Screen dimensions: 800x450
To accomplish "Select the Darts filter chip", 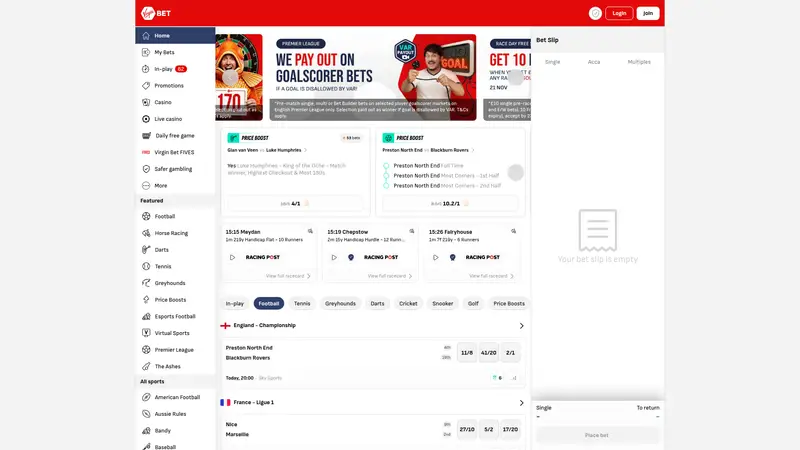I will pyautogui.click(x=378, y=304).
